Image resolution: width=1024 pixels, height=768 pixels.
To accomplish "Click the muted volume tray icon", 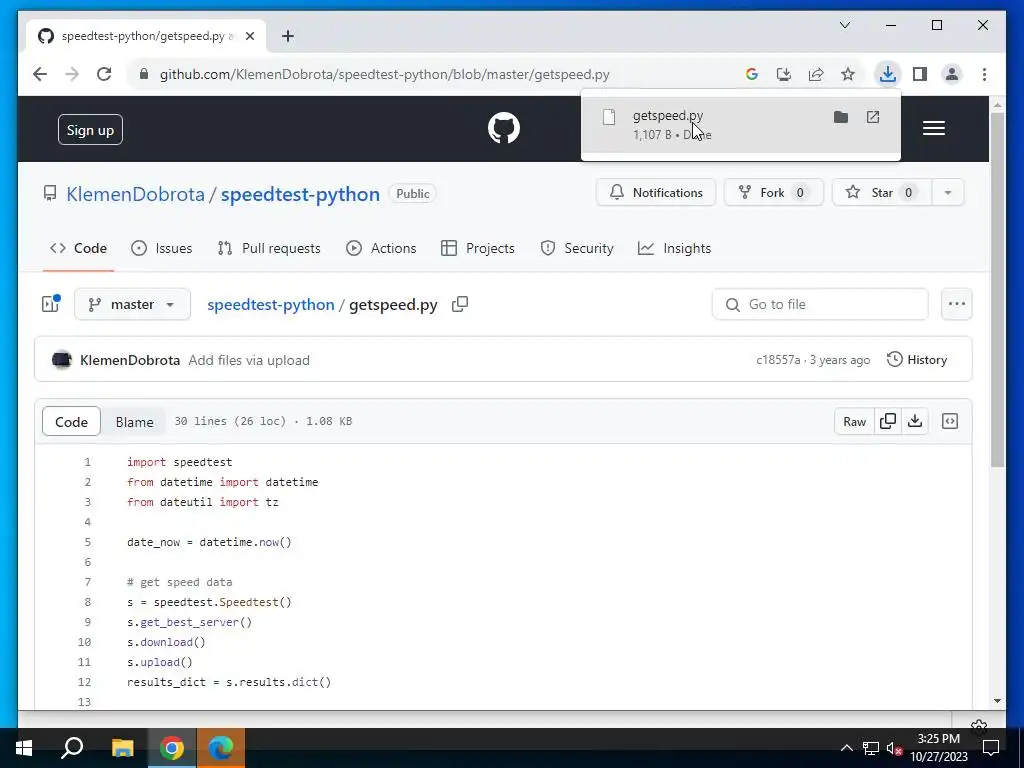I will point(894,748).
